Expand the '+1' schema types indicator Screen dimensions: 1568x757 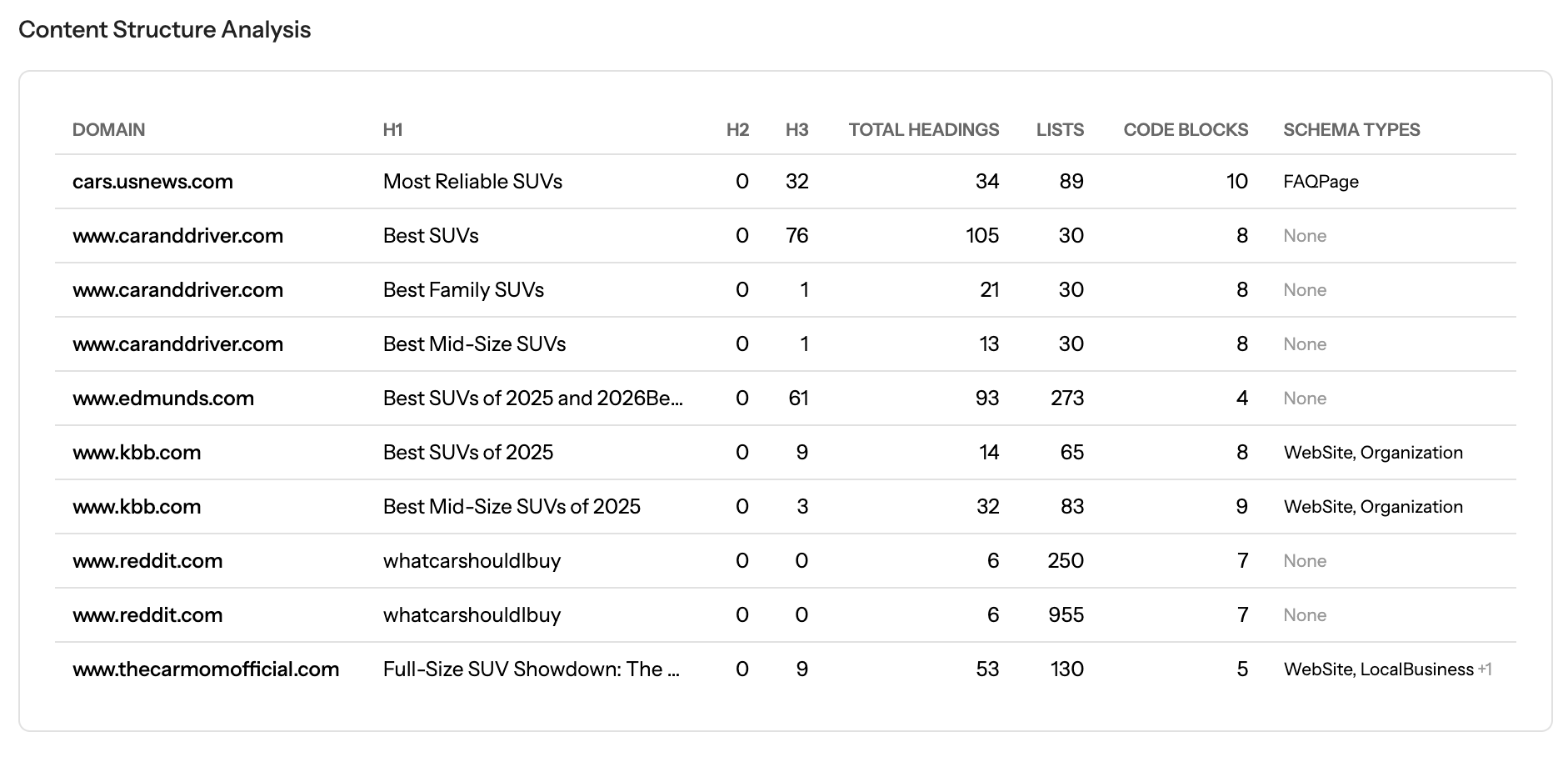coord(1484,669)
